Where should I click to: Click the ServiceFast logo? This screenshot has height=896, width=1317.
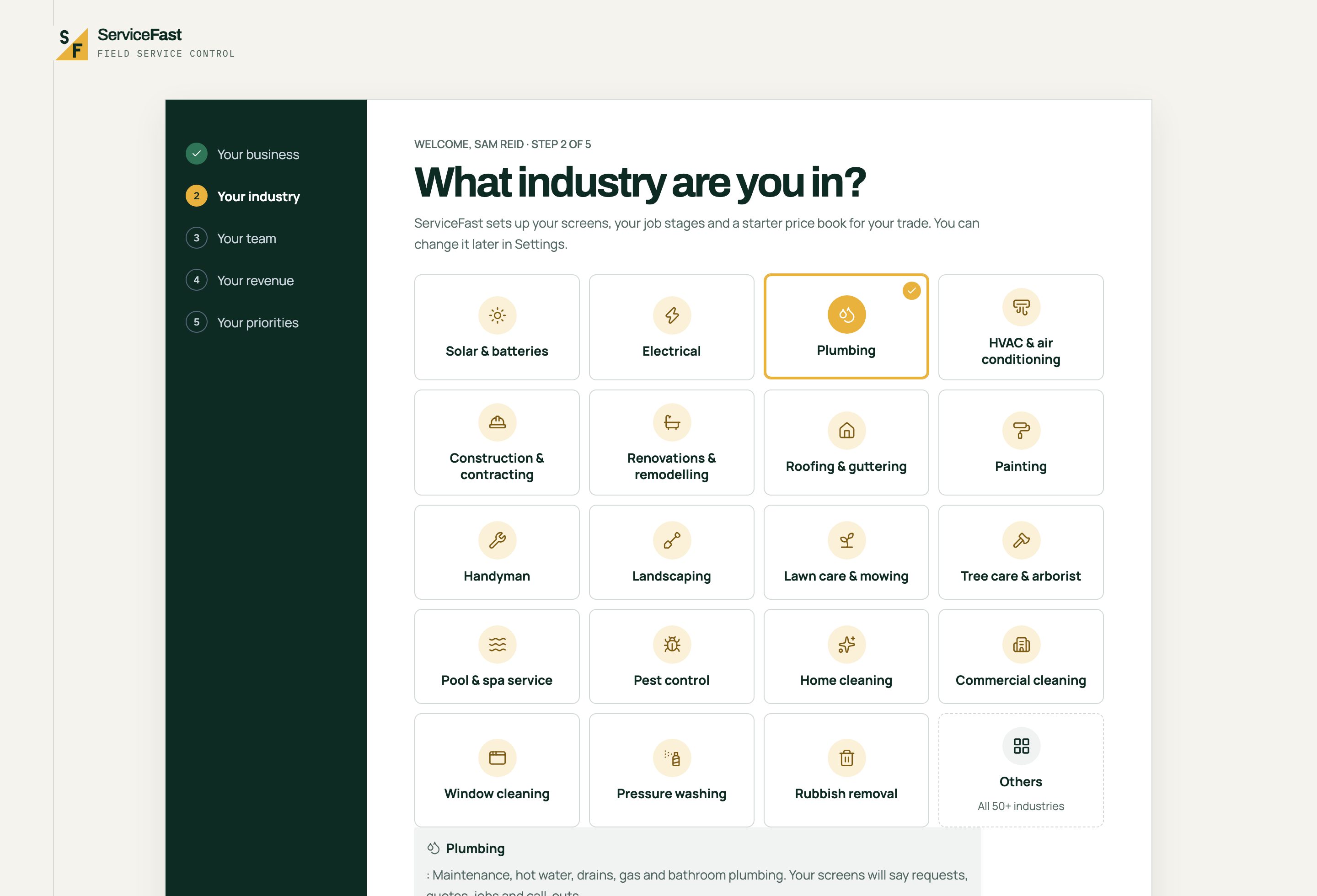tap(71, 43)
